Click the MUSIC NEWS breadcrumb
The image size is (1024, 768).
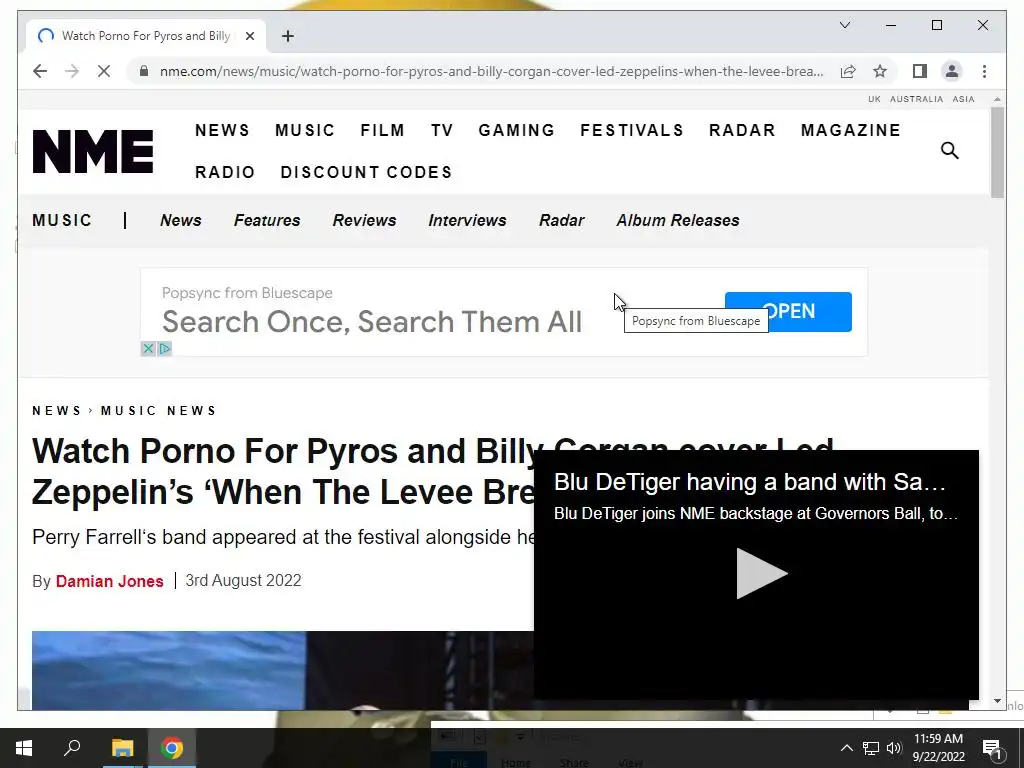(x=158, y=411)
